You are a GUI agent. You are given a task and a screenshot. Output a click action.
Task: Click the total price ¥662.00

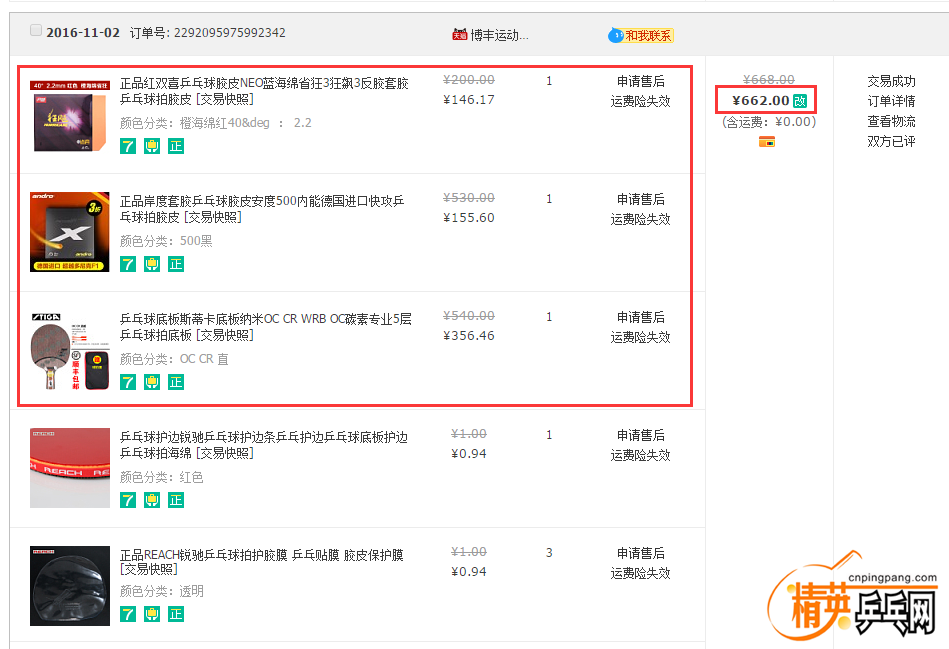(x=760, y=100)
